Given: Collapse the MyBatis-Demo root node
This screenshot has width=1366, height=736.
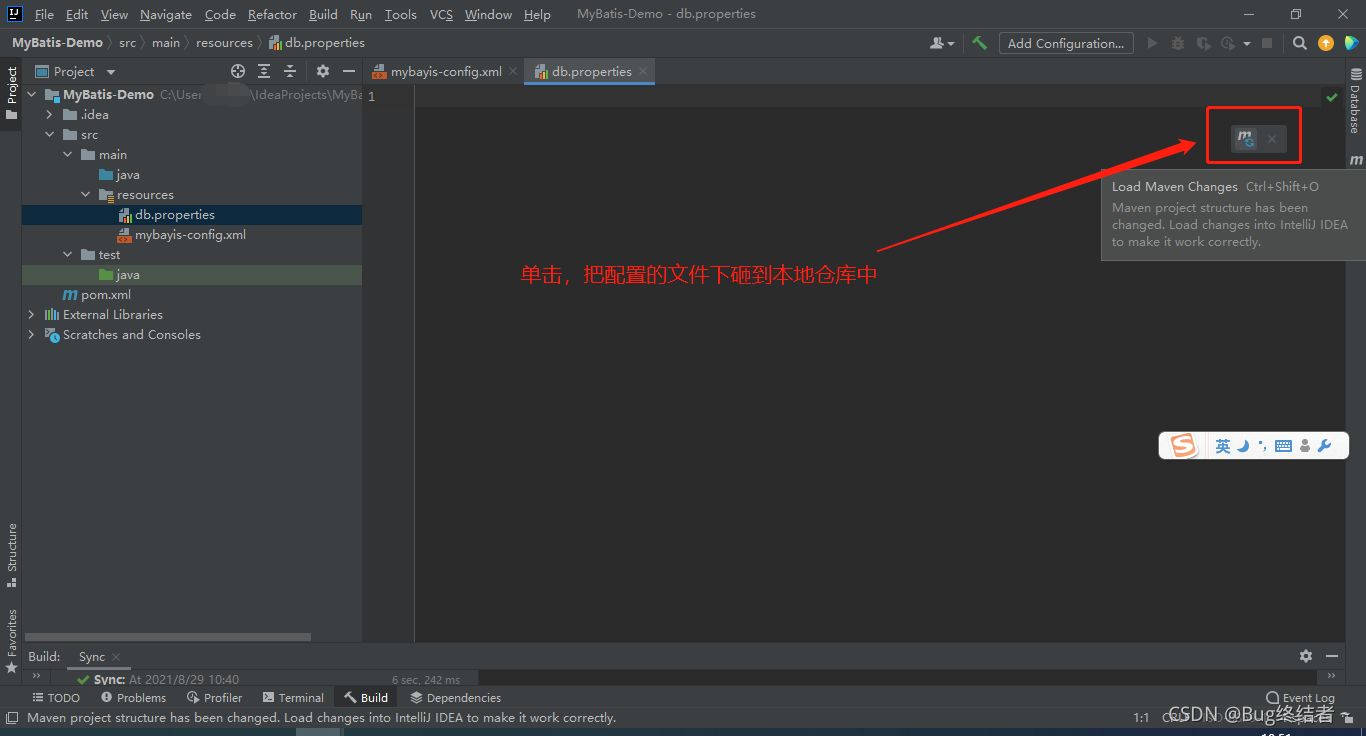Looking at the screenshot, I should tap(31, 95).
